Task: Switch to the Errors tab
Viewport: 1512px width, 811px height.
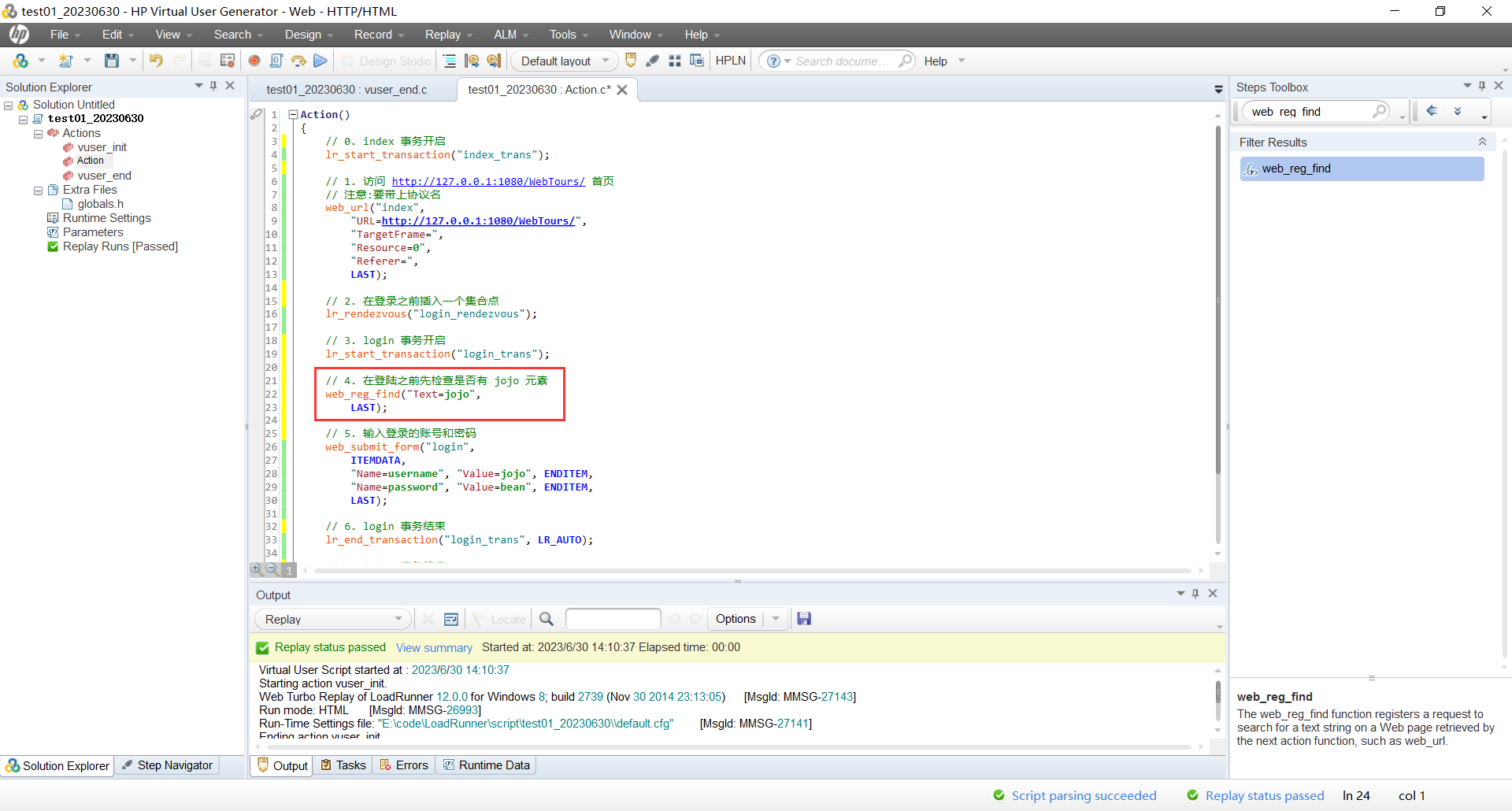Action: (x=404, y=765)
